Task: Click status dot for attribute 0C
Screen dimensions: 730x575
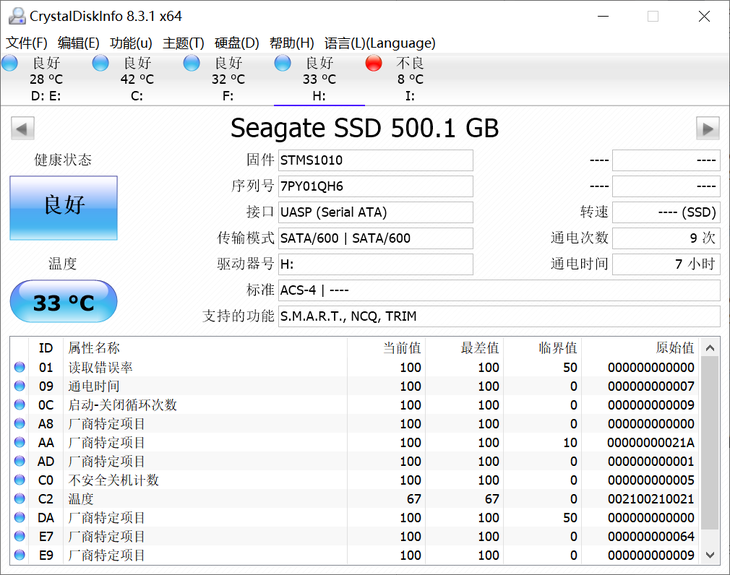Action: click(20, 405)
